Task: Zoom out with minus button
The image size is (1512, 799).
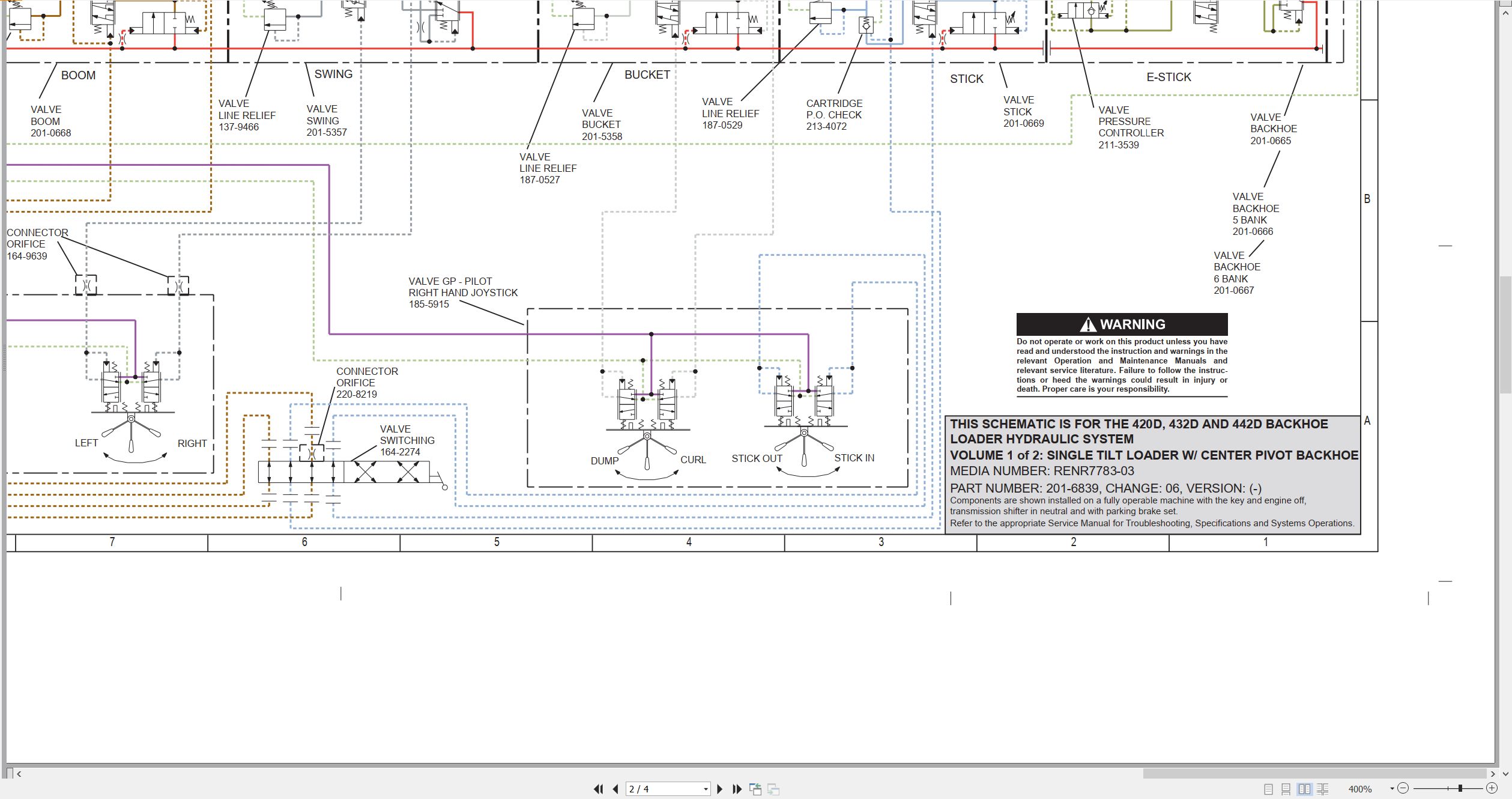Action: (1403, 788)
